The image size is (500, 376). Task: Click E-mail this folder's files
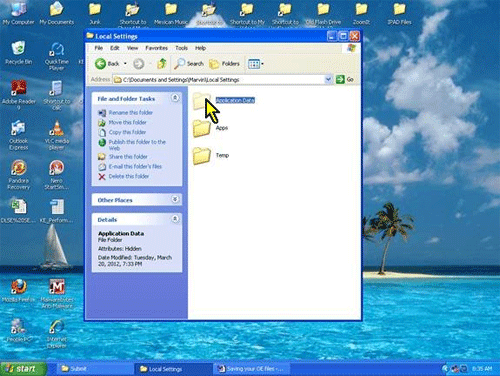(135, 166)
